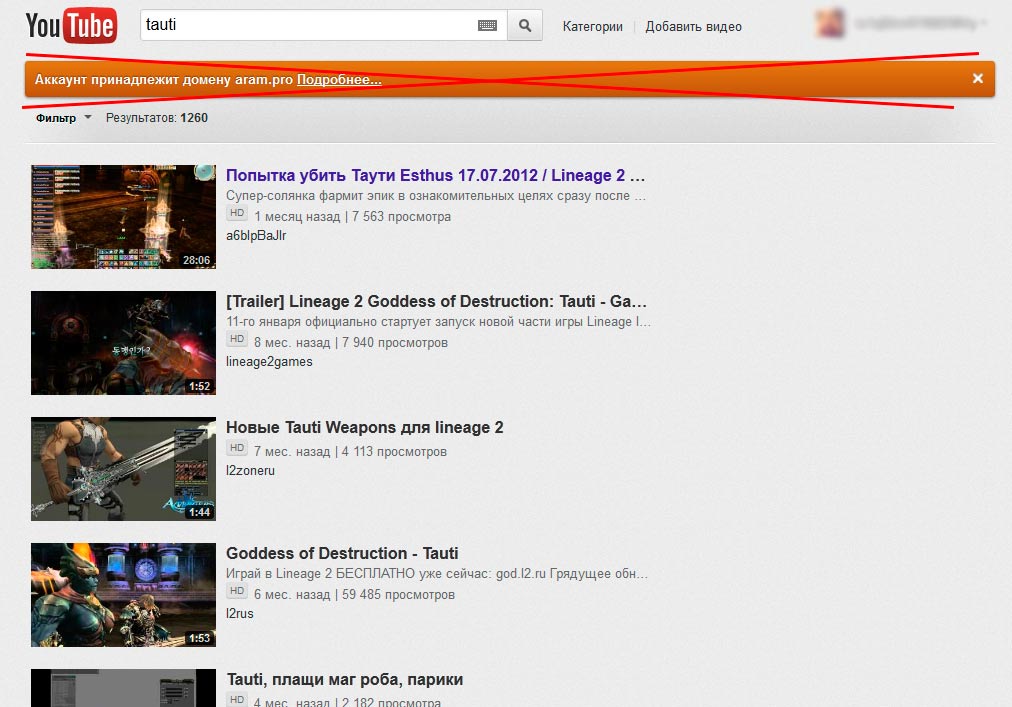This screenshot has width=1012, height=707.
Task: Click the blurred profile avatar
Action: point(830,23)
